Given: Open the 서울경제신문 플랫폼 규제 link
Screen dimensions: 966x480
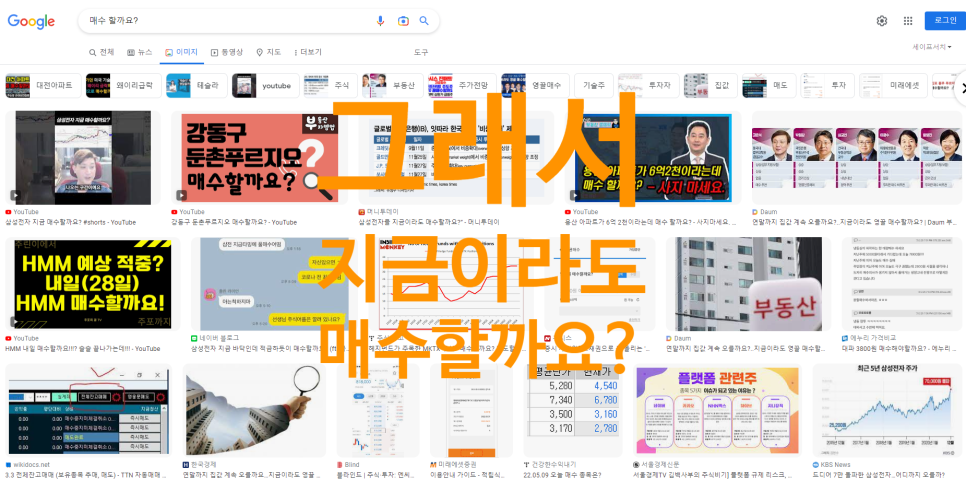Looking at the screenshot, I should (712, 475).
